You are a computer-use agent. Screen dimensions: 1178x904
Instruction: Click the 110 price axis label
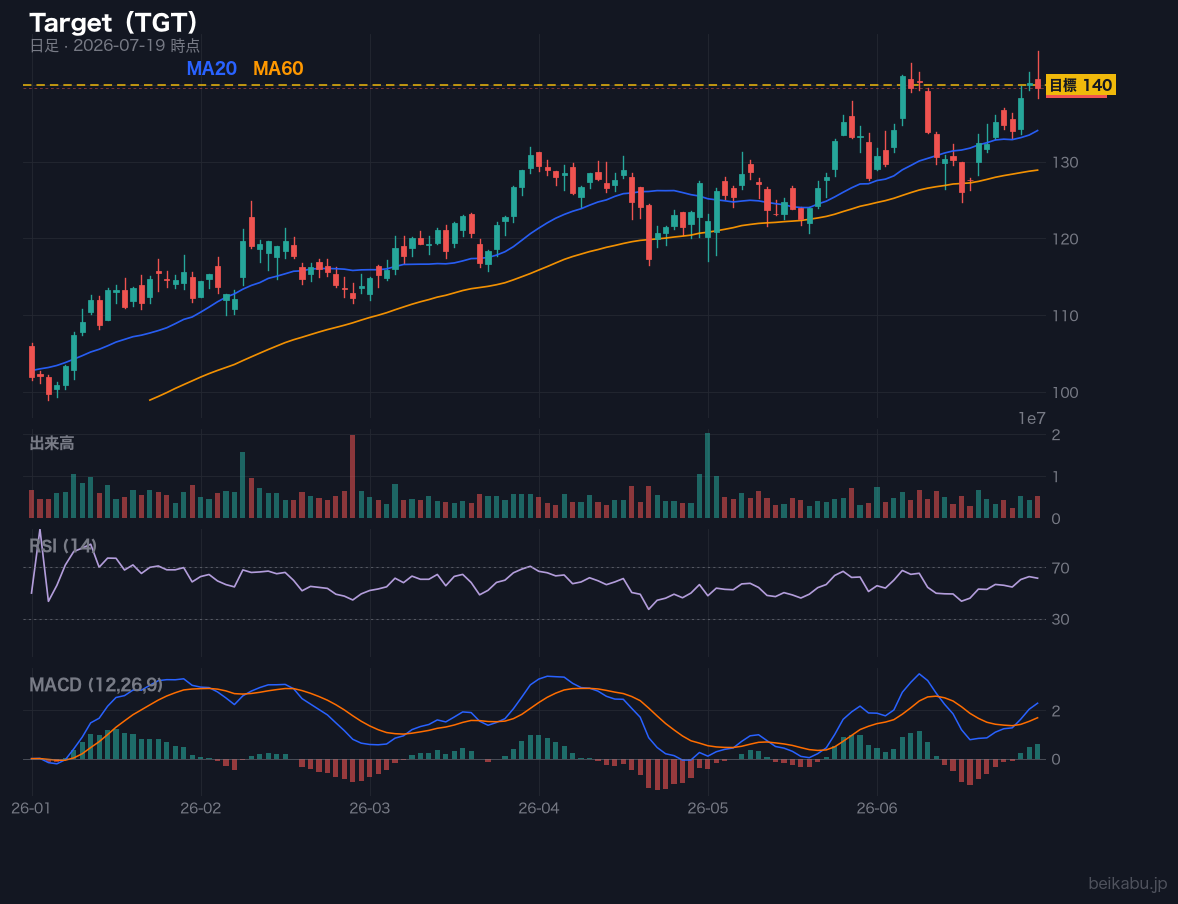(1065, 316)
